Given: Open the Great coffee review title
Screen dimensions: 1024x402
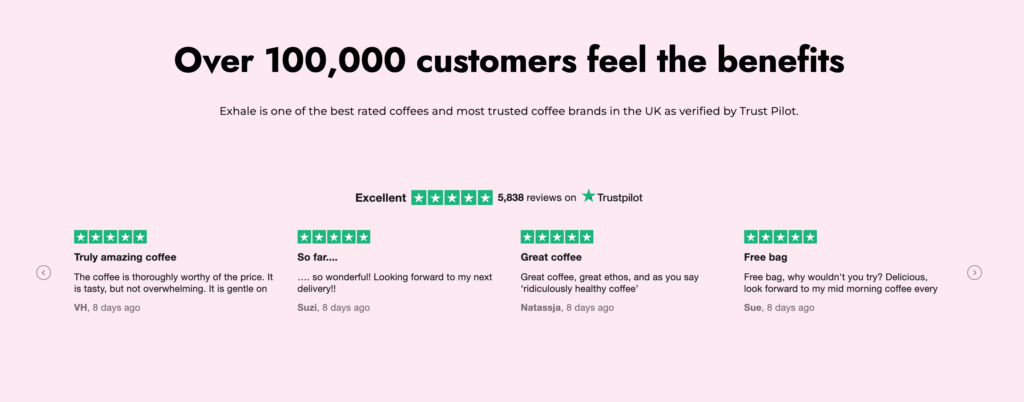Looking at the screenshot, I should (553, 257).
